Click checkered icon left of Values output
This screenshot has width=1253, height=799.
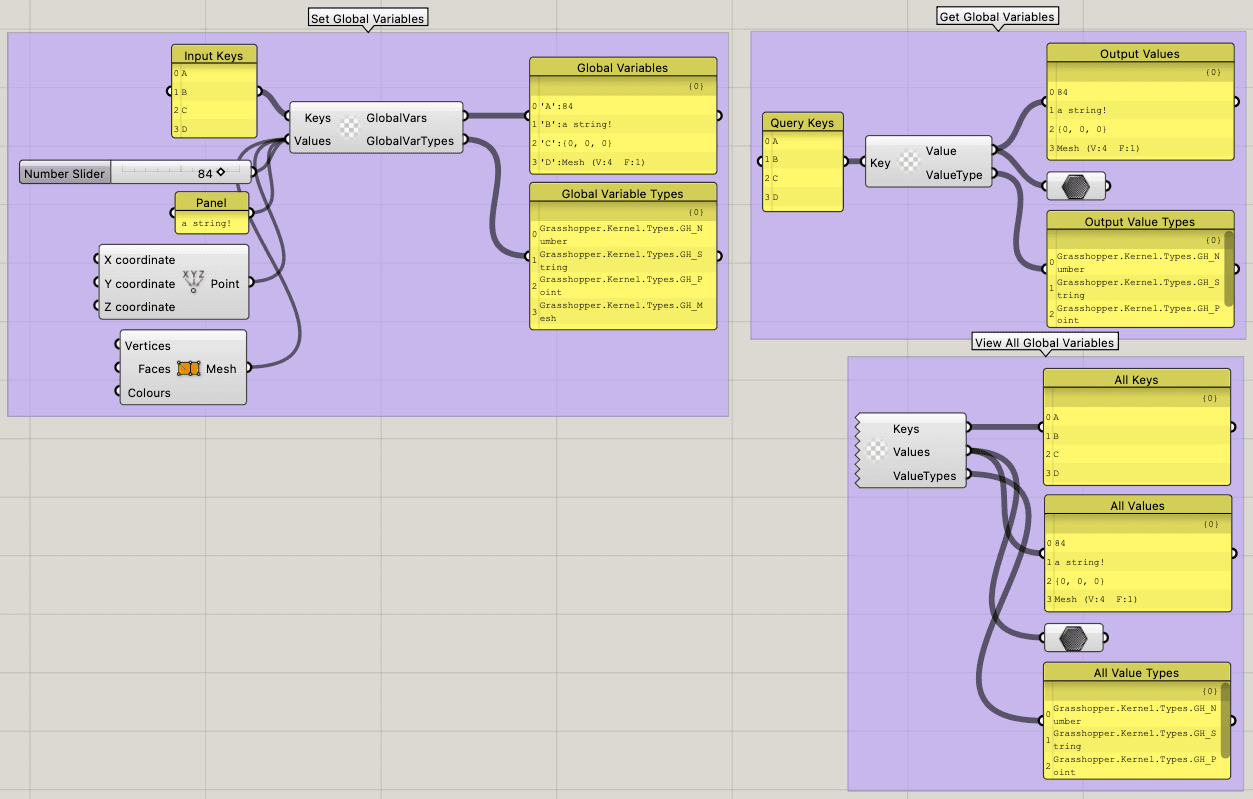(x=876, y=452)
